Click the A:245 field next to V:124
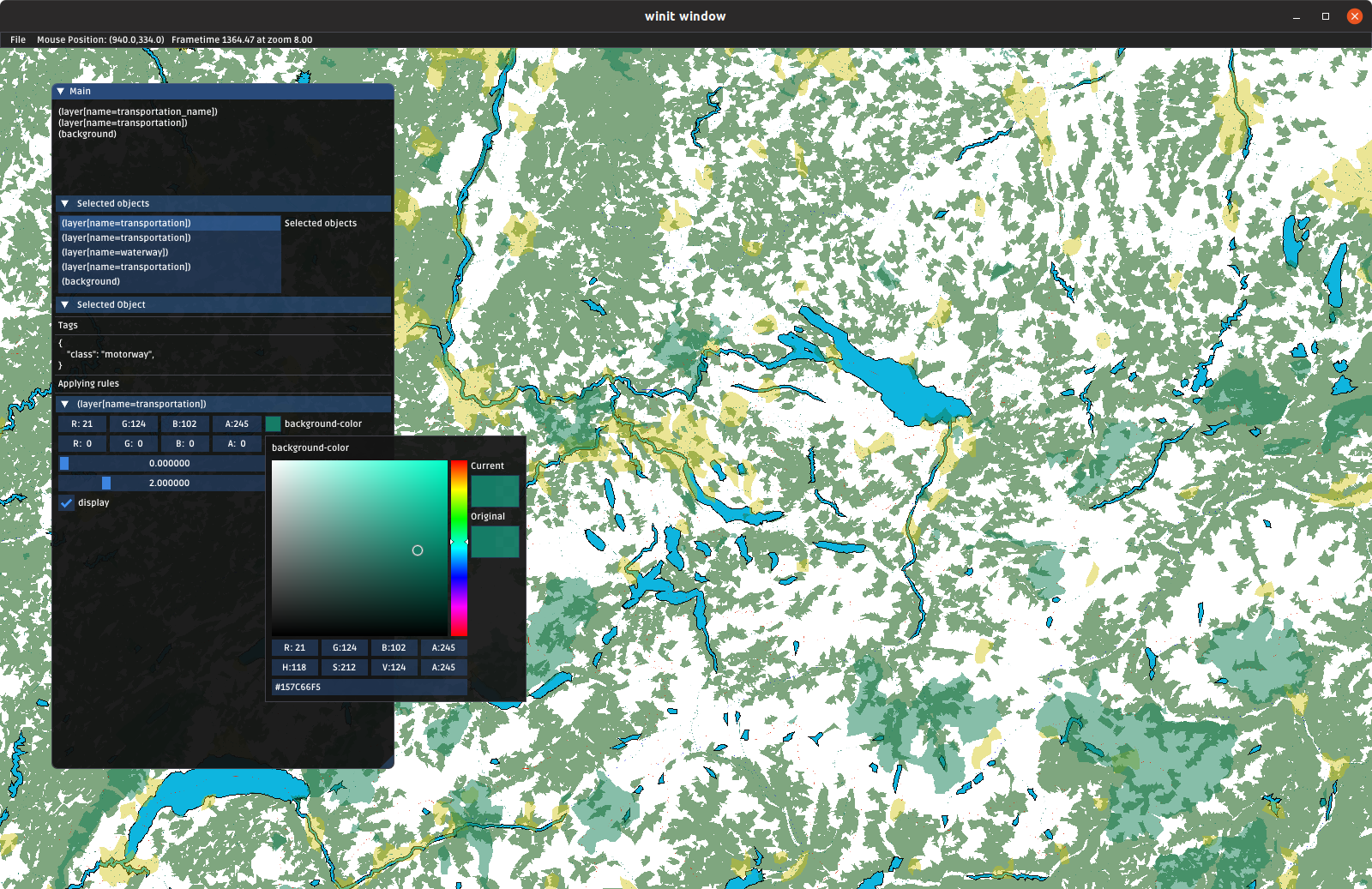This screenshot has height=889, width=1372. click(x=443, y=667)
